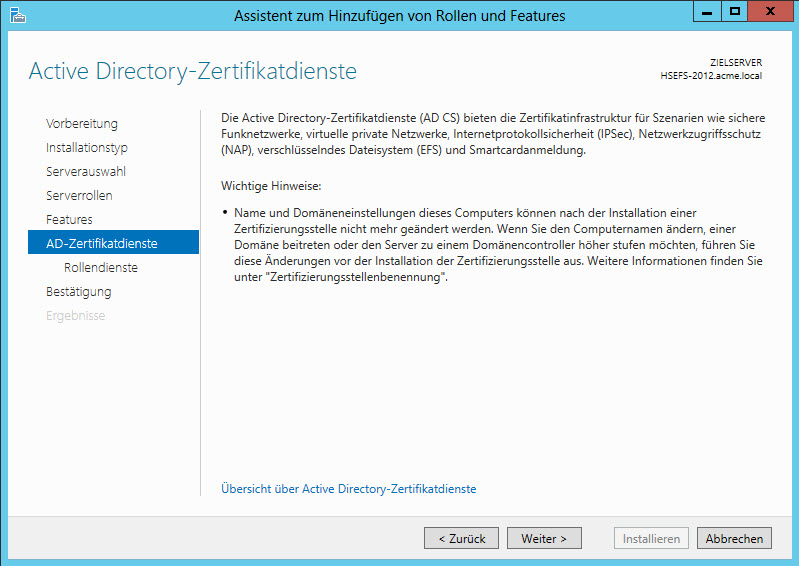The image size is (799, 566).
Task: Open the Installationstyp step
Action: (87, 148)
